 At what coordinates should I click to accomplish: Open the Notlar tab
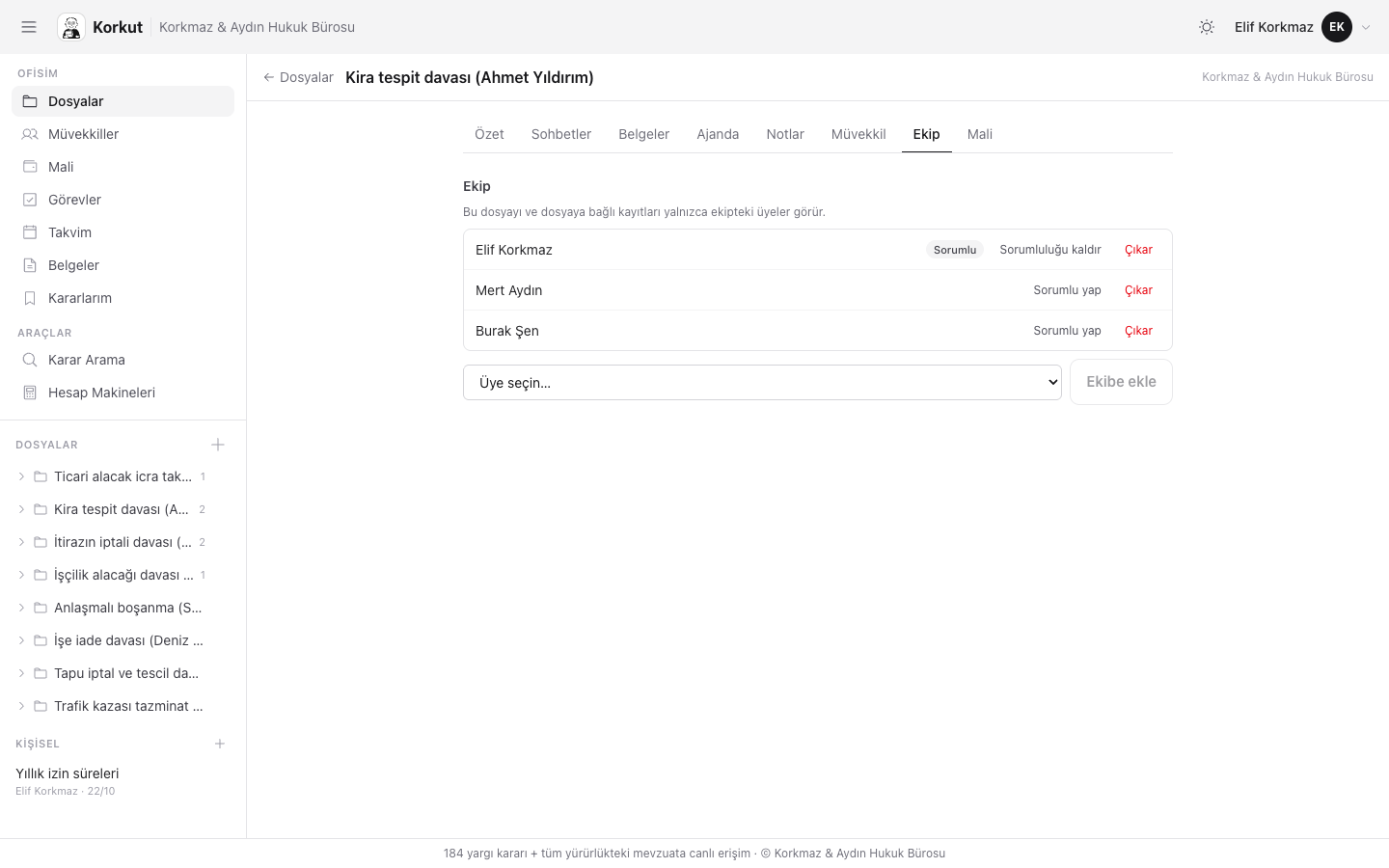point(785,134)
